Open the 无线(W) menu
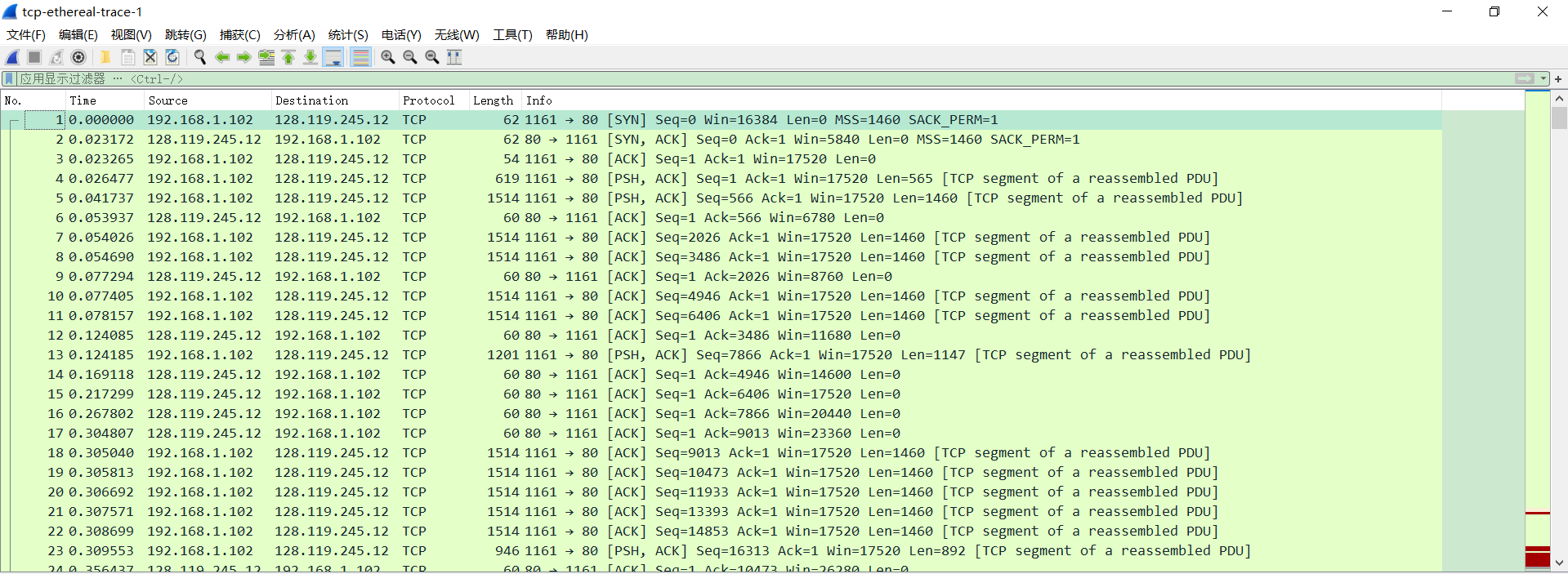 (457, 34)
